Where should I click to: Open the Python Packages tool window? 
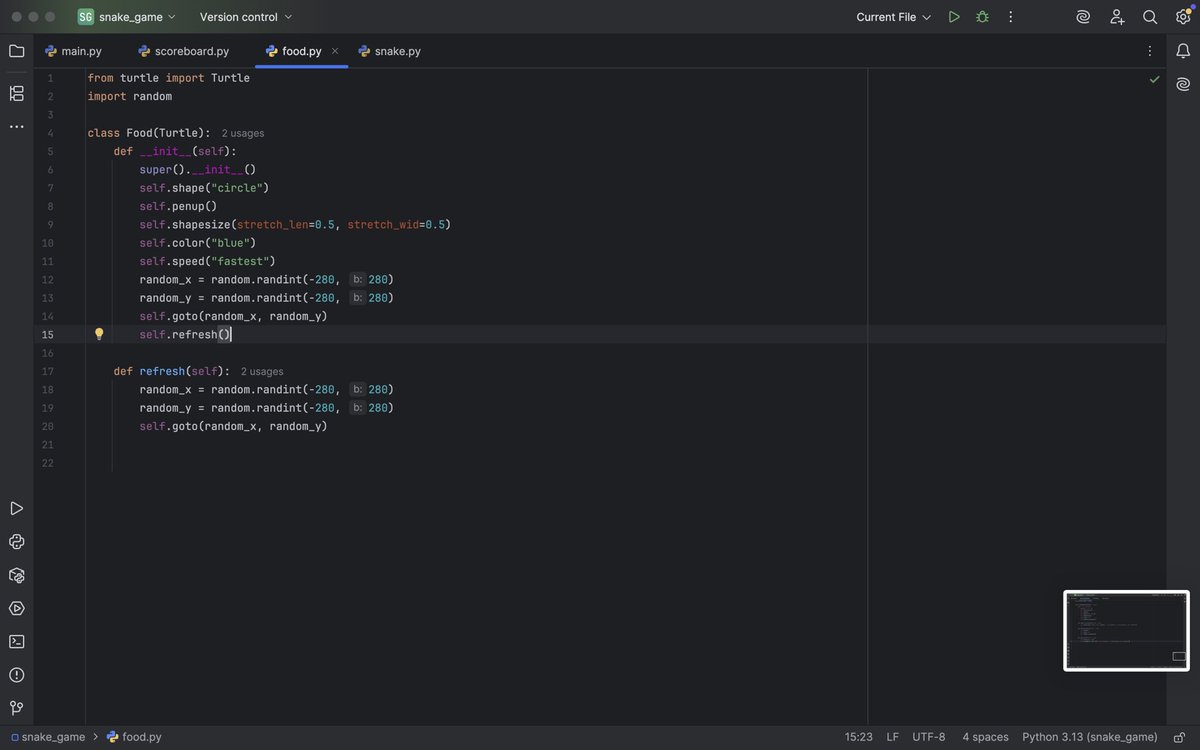(16, 575)
